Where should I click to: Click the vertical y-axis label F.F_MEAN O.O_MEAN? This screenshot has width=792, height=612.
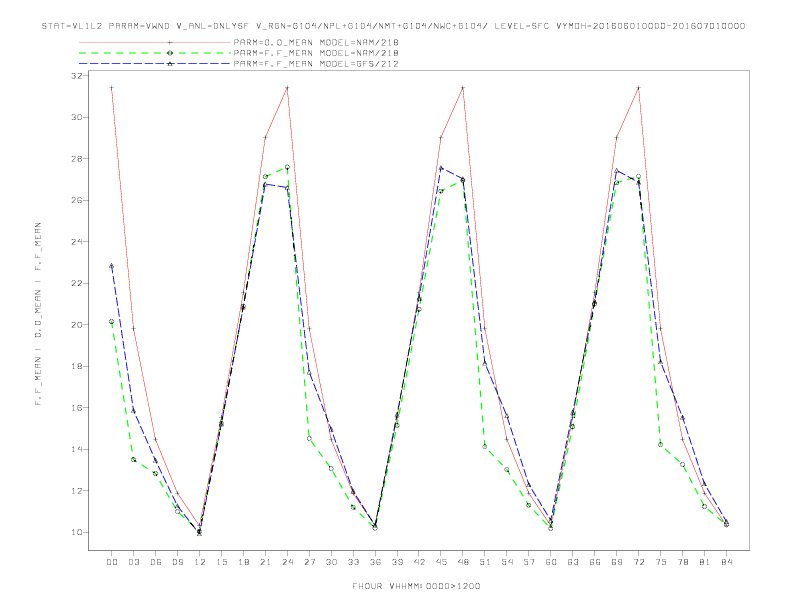tap(38, 314)
